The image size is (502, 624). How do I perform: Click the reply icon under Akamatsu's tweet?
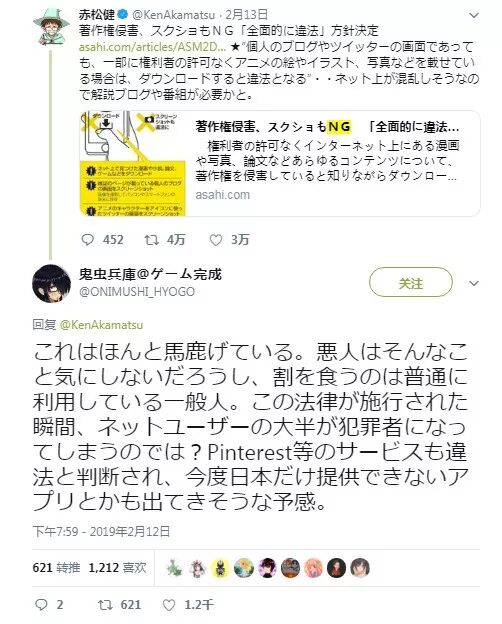point(88,240)
